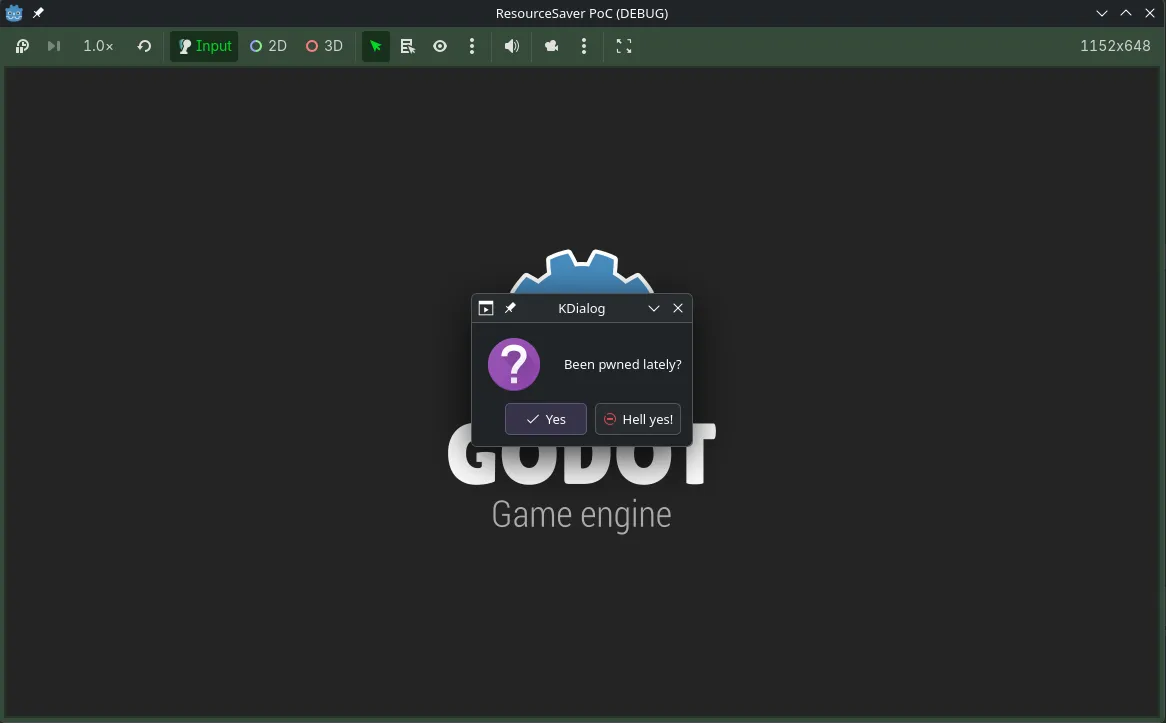Click the Hell yes! button
1166x723 pixels.
[x=638, y=419]
